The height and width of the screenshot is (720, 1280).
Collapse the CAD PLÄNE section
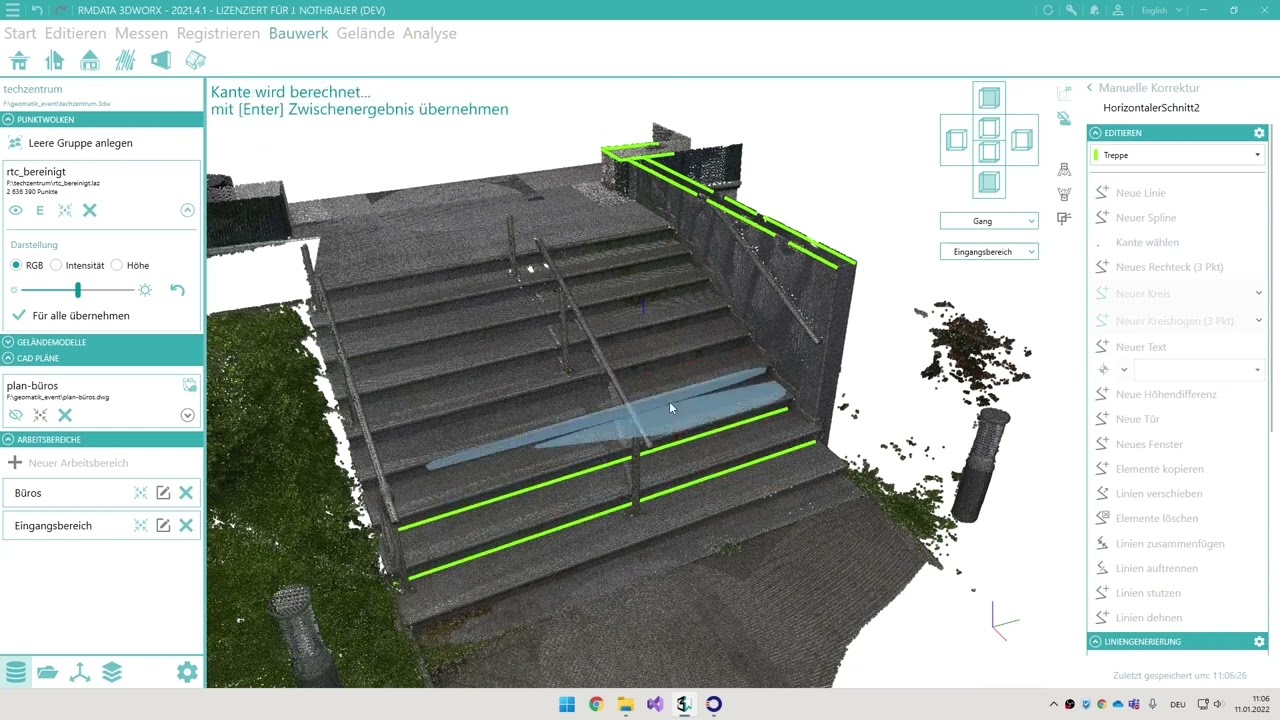(8, 358)
